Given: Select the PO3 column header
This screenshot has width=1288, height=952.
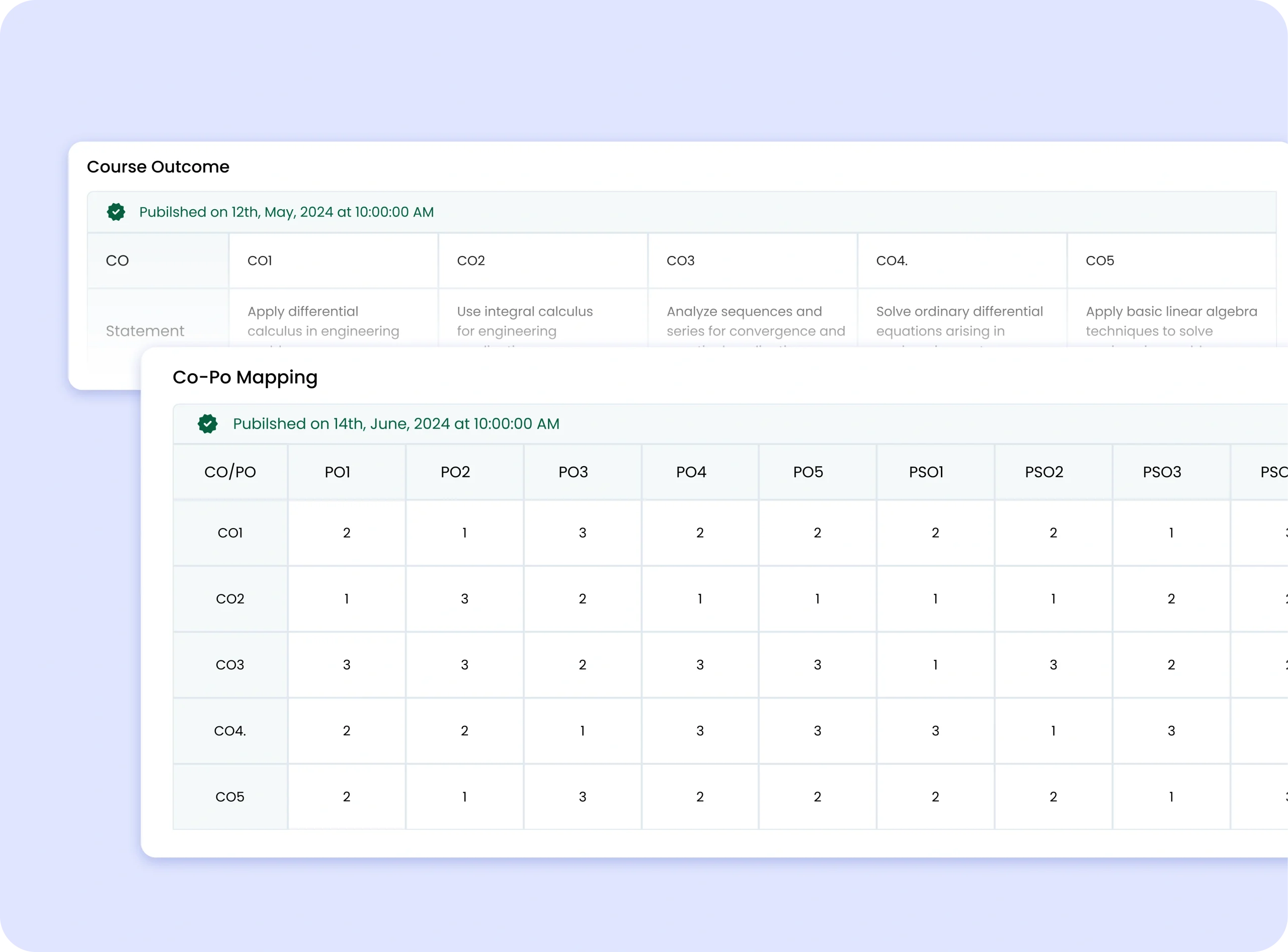Looking at the screenshot, I should point(573,472).
